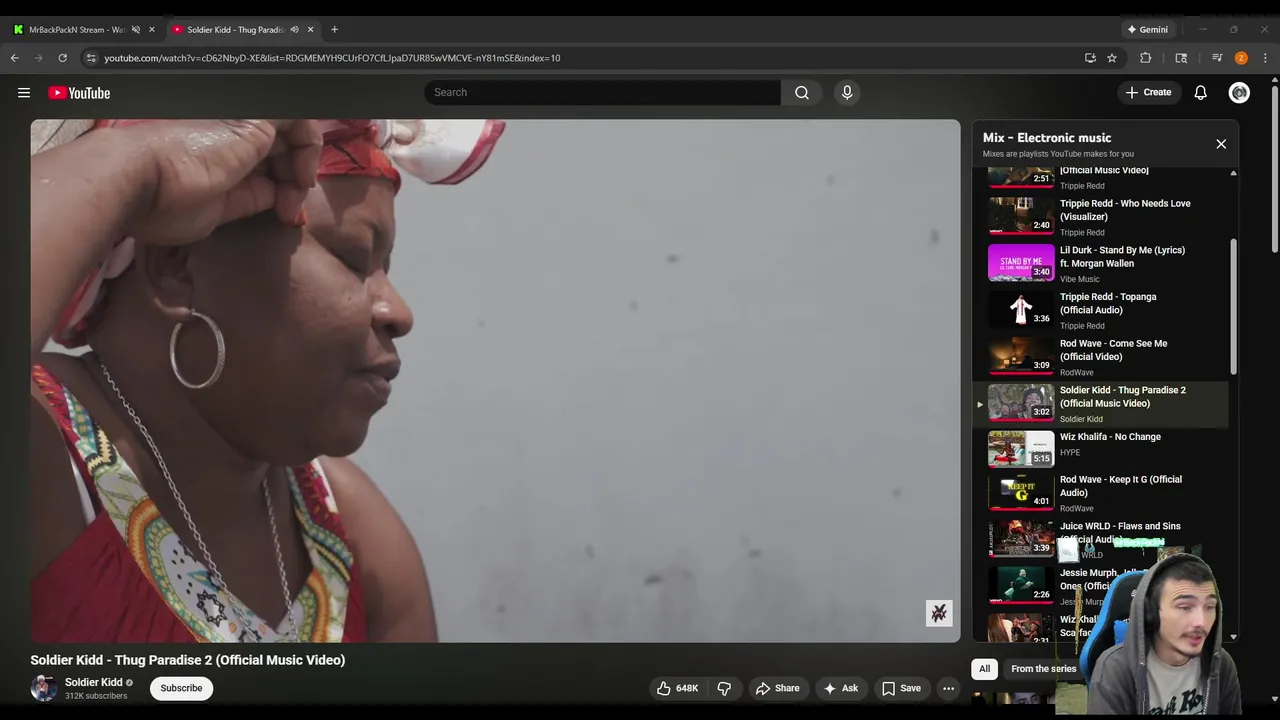The height and width of the screenshot is (720, 1280).
Task: Play Trippie Redd - Who Needs Love thumbnail
Action: (1021, 215)
